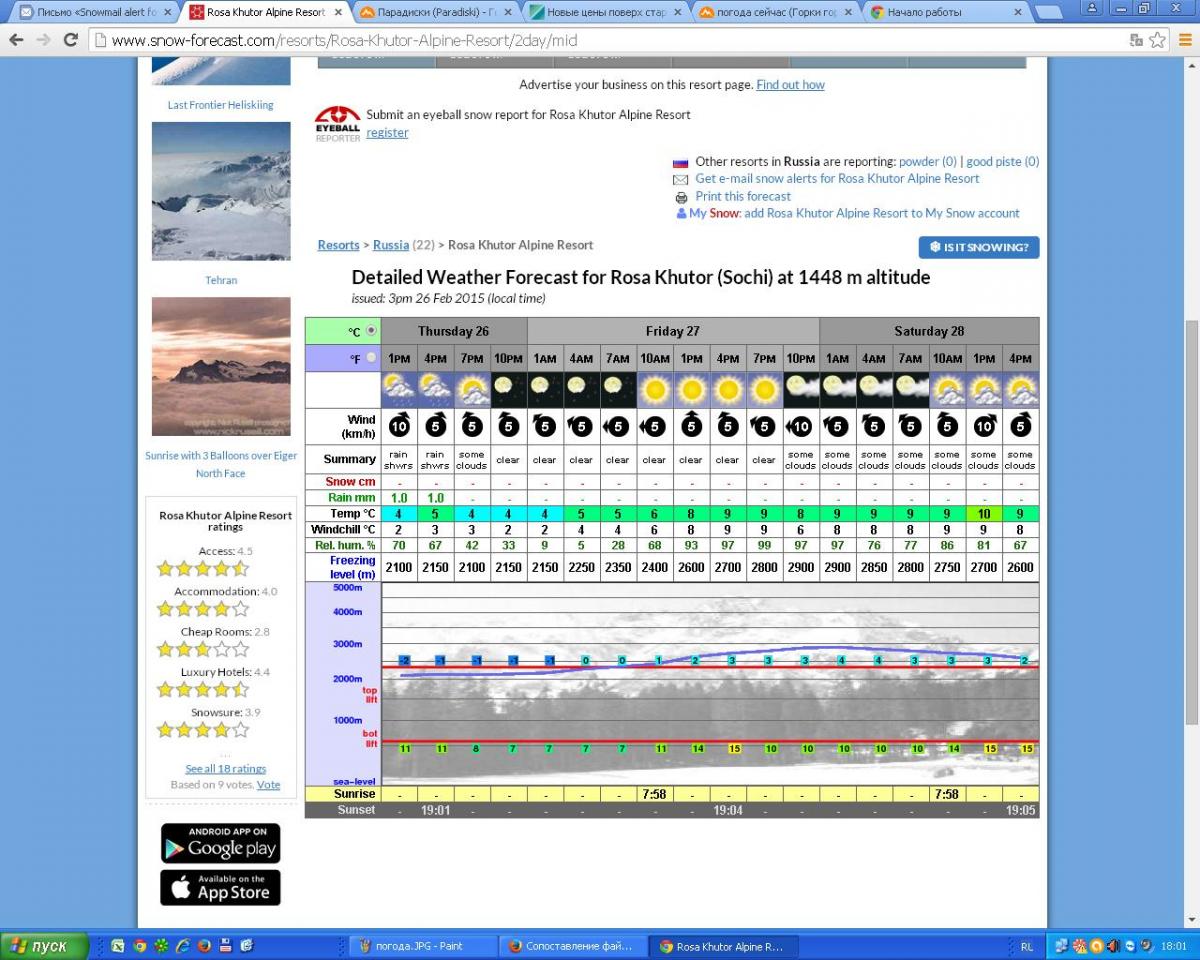
Task: Click the RL language indicator in taskbar
Action: tap(1027, 946)
